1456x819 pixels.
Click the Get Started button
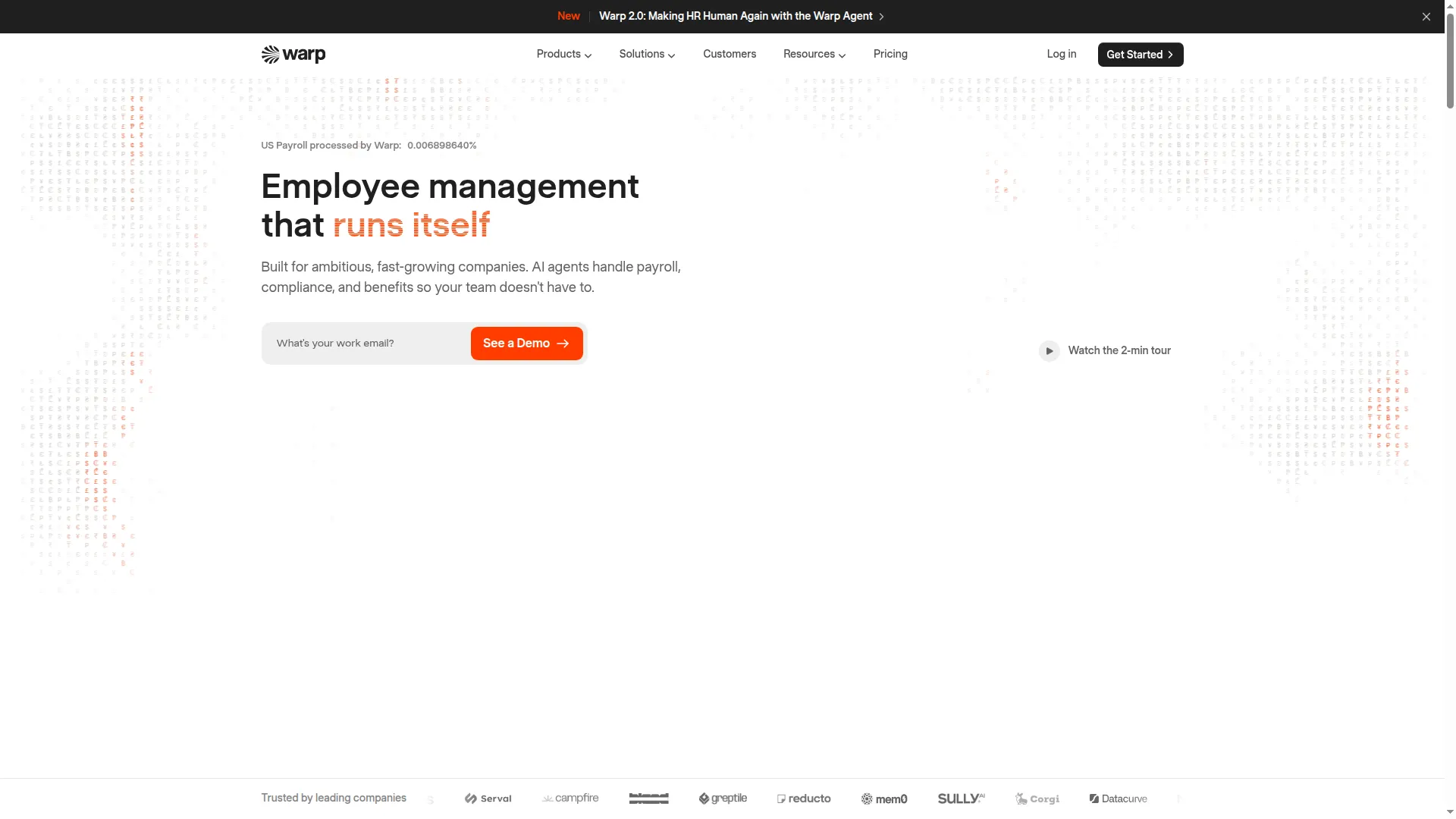[x=1141, y=55]
